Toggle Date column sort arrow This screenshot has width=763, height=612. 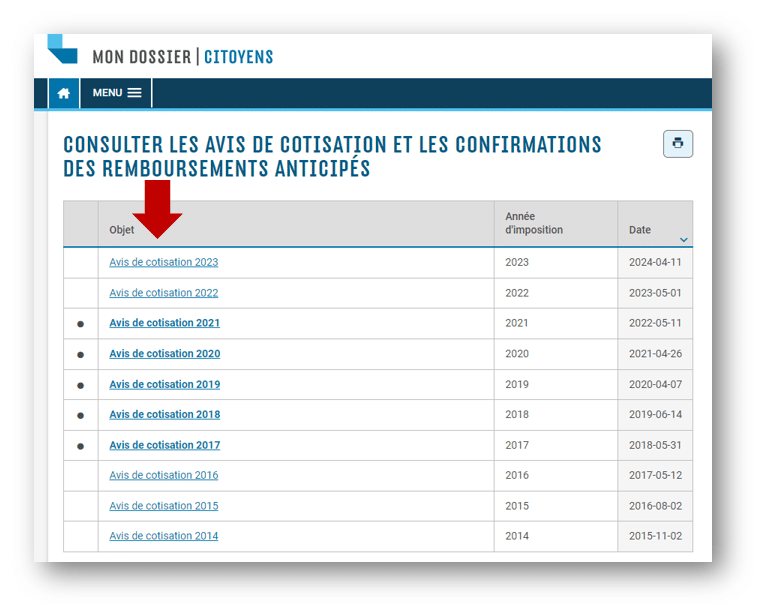684,240
